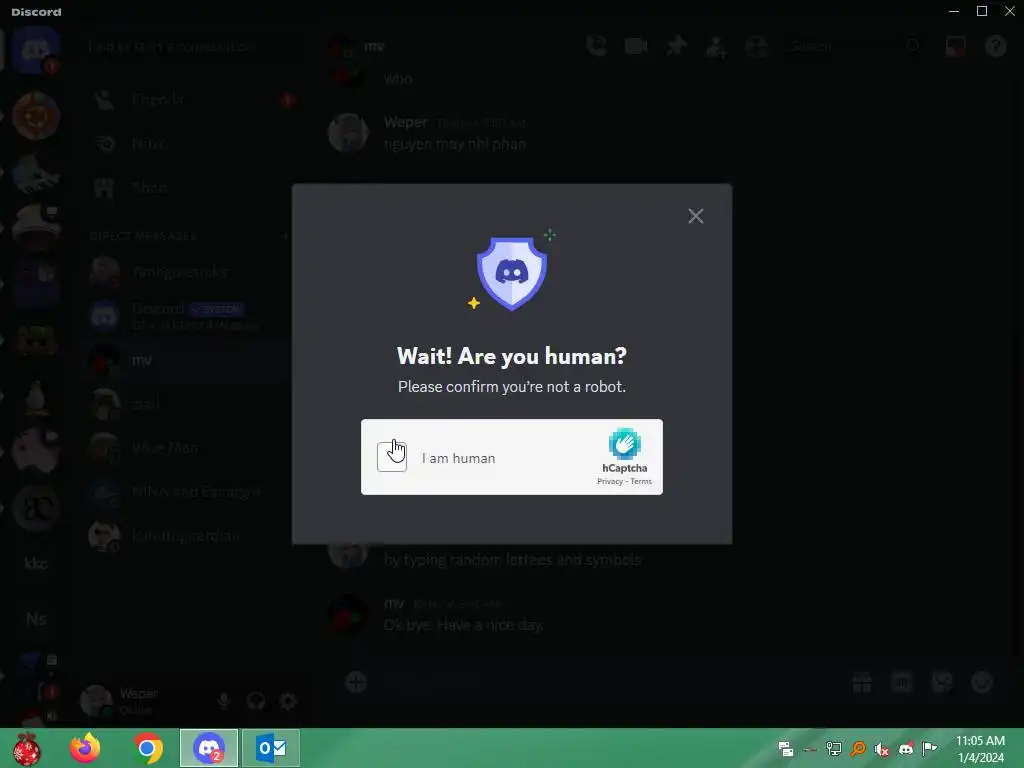Click Weper's avatar on the chat message
This screenshot has height=768, width=1024.
348,133
